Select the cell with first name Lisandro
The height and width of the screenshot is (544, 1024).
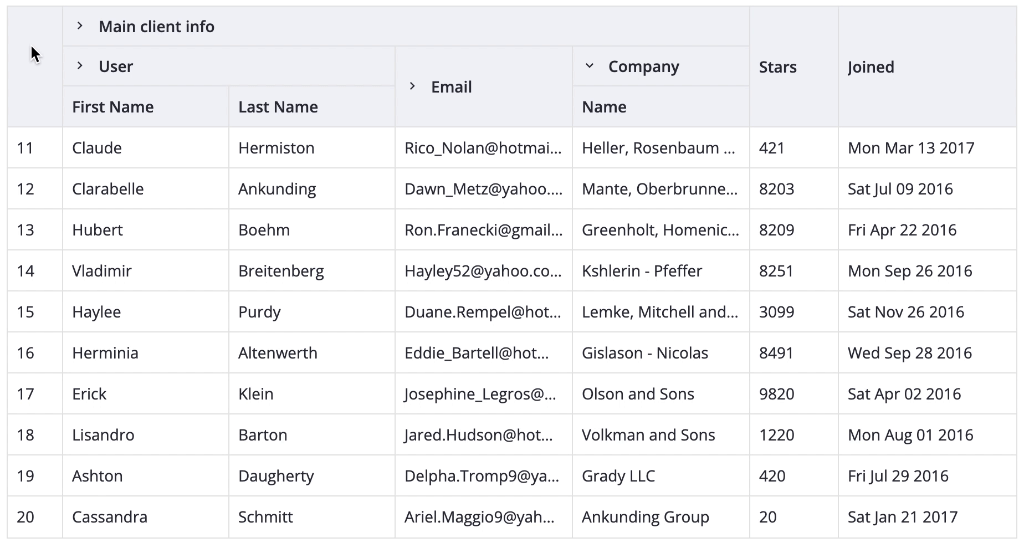pos(146,435)
